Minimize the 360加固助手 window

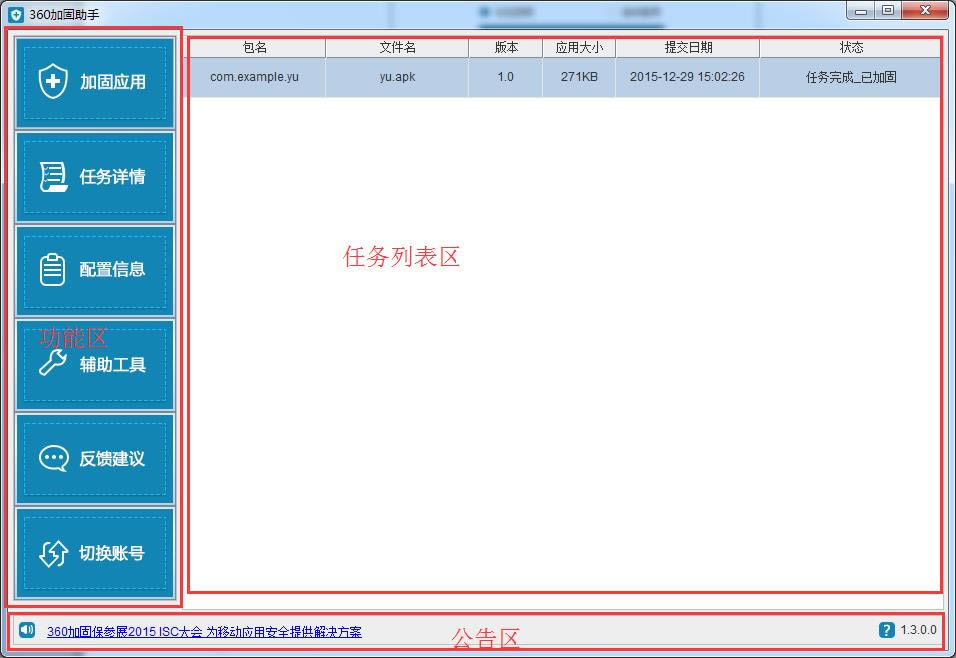point(861,11)
